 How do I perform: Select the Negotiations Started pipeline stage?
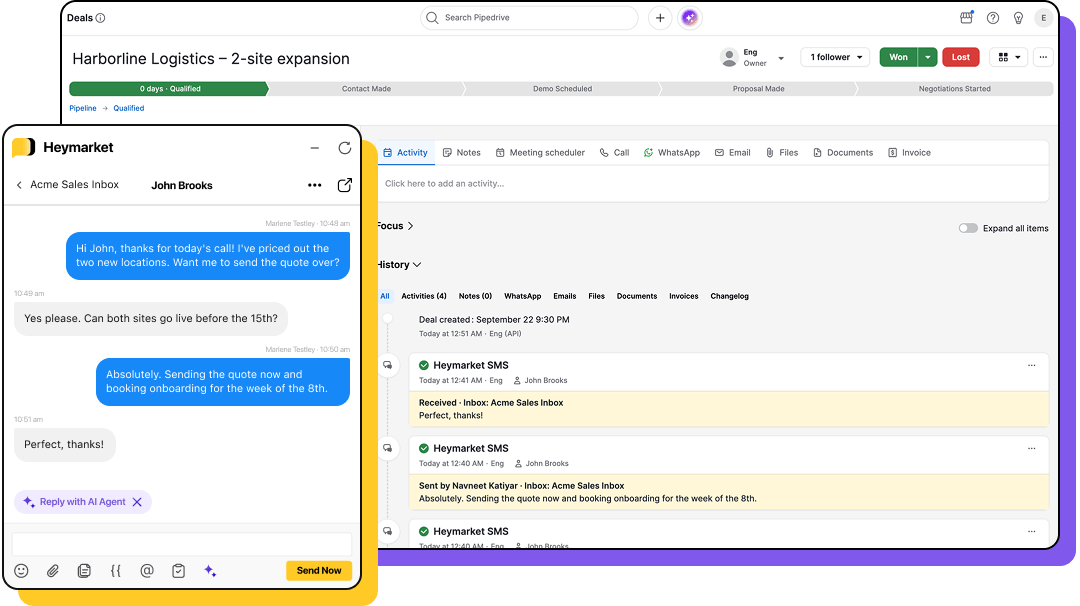click(955, 89)
